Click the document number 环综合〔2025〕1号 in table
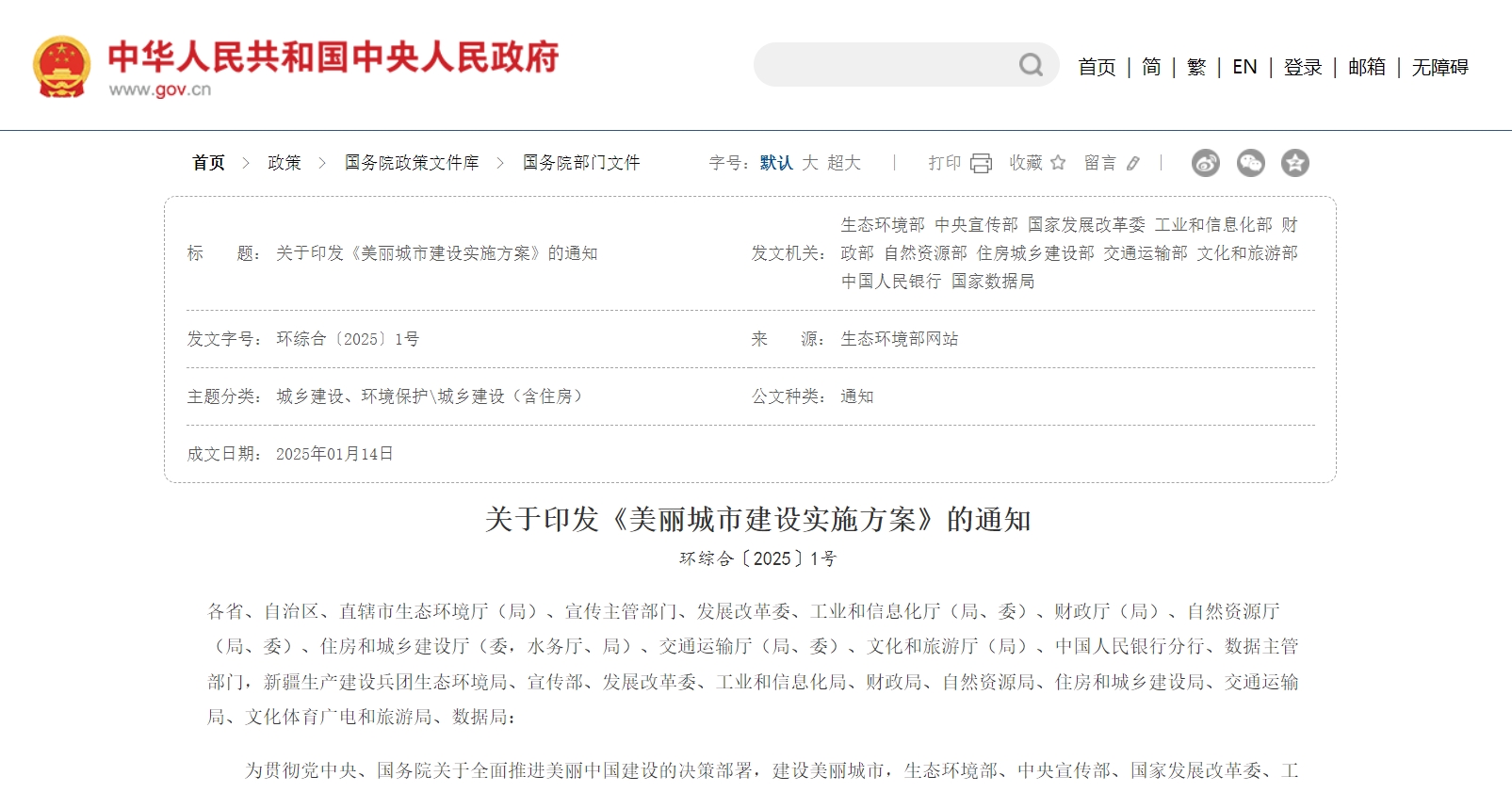Image resolution: width=1512 pixels, height=792 pixels. click(x=348, y=339)
